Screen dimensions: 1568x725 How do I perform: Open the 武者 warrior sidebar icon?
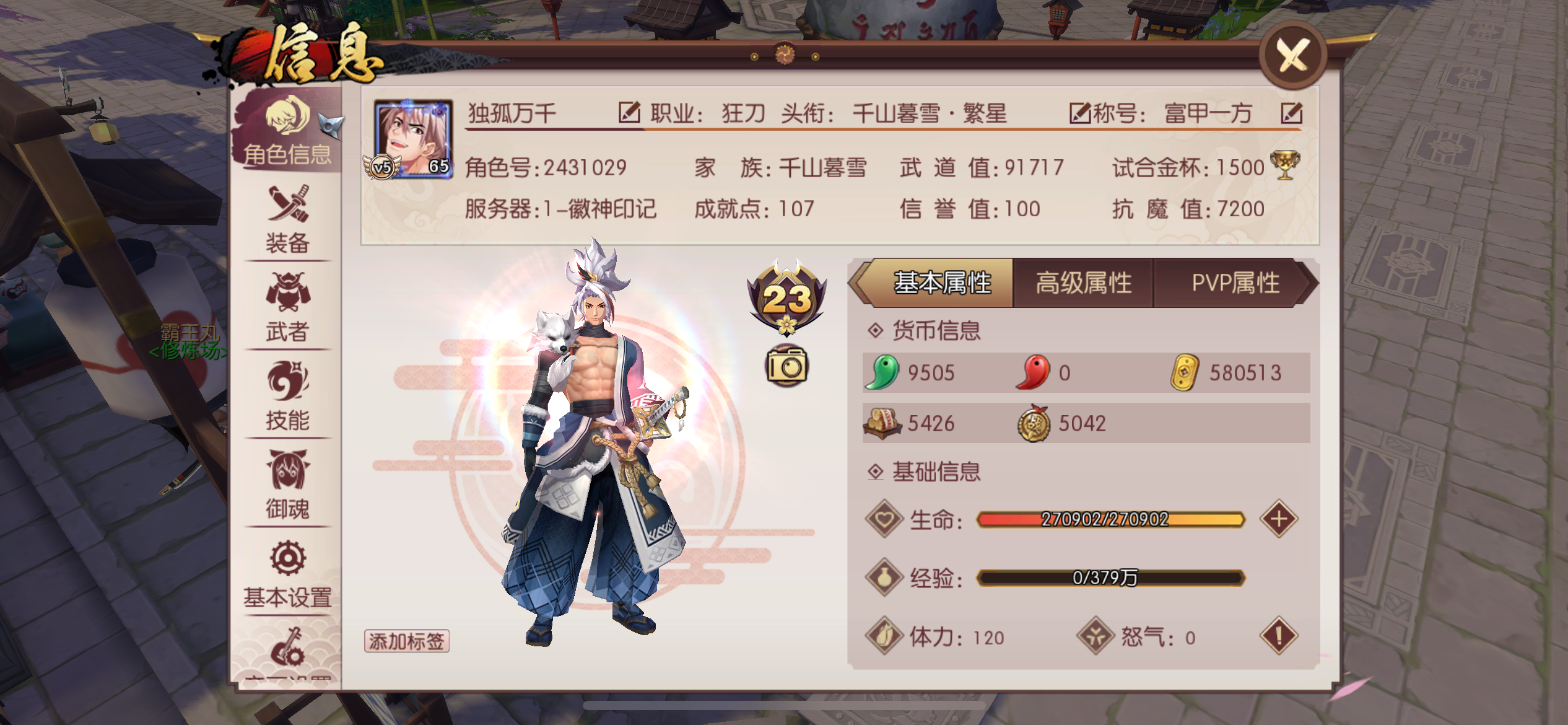(x=287, y=307)
